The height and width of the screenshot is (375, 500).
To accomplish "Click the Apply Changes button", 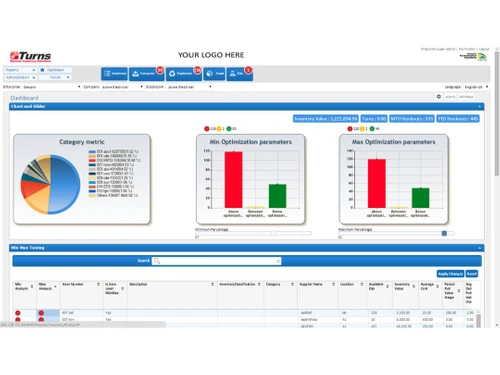I will pyautogui.click(x=450, y=274).
